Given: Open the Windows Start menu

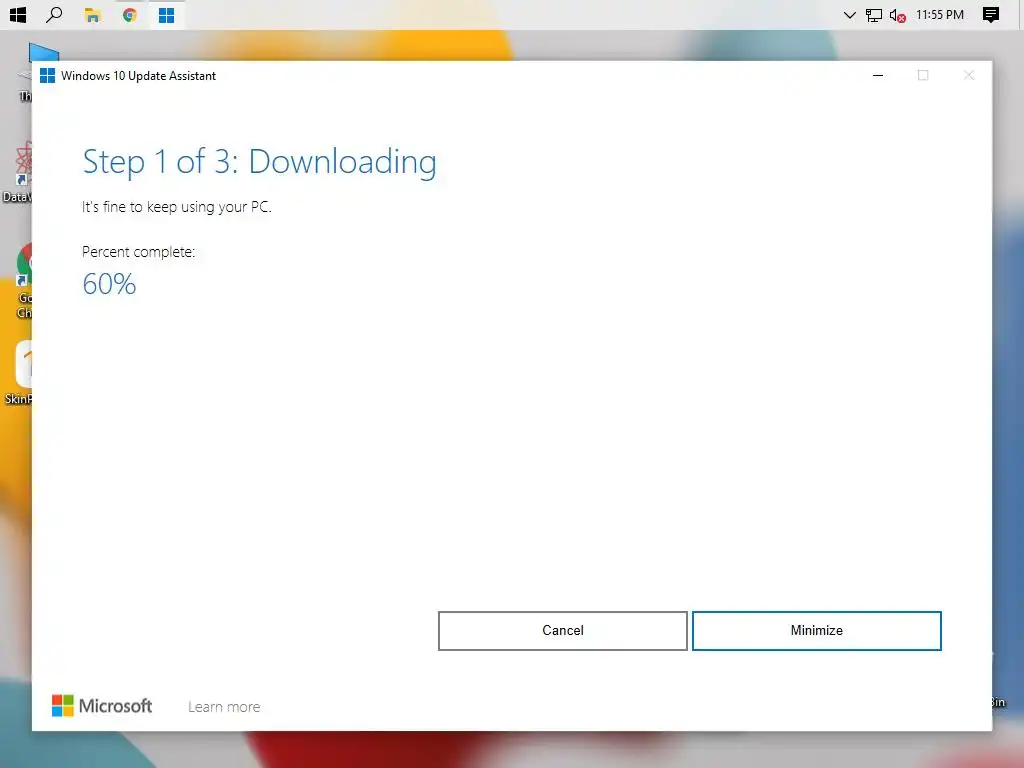Looking at the screenshot, I should click(x=18, y=14).
